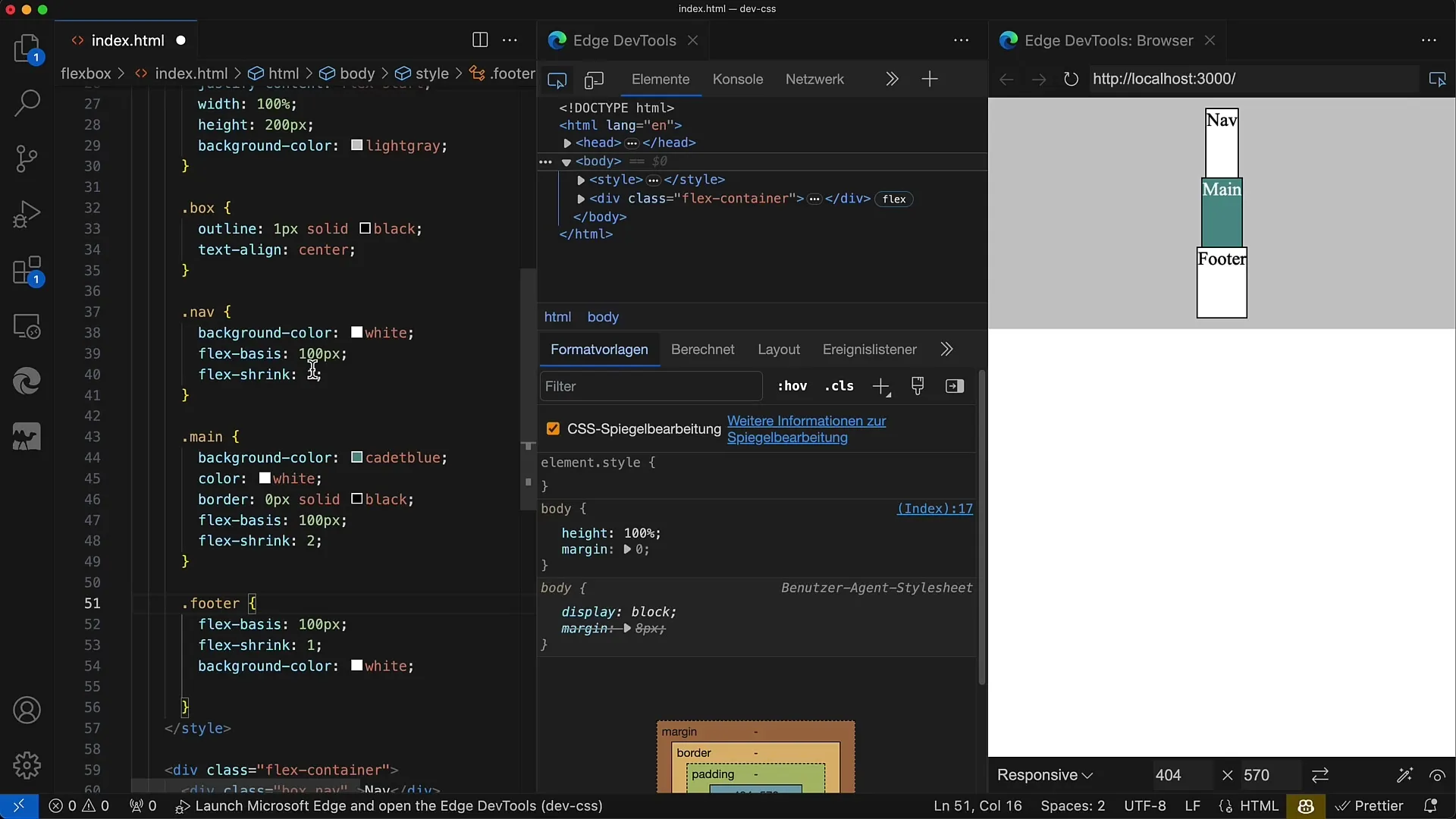Open the vision deficiency emulation icon

tap(1437, 775)
